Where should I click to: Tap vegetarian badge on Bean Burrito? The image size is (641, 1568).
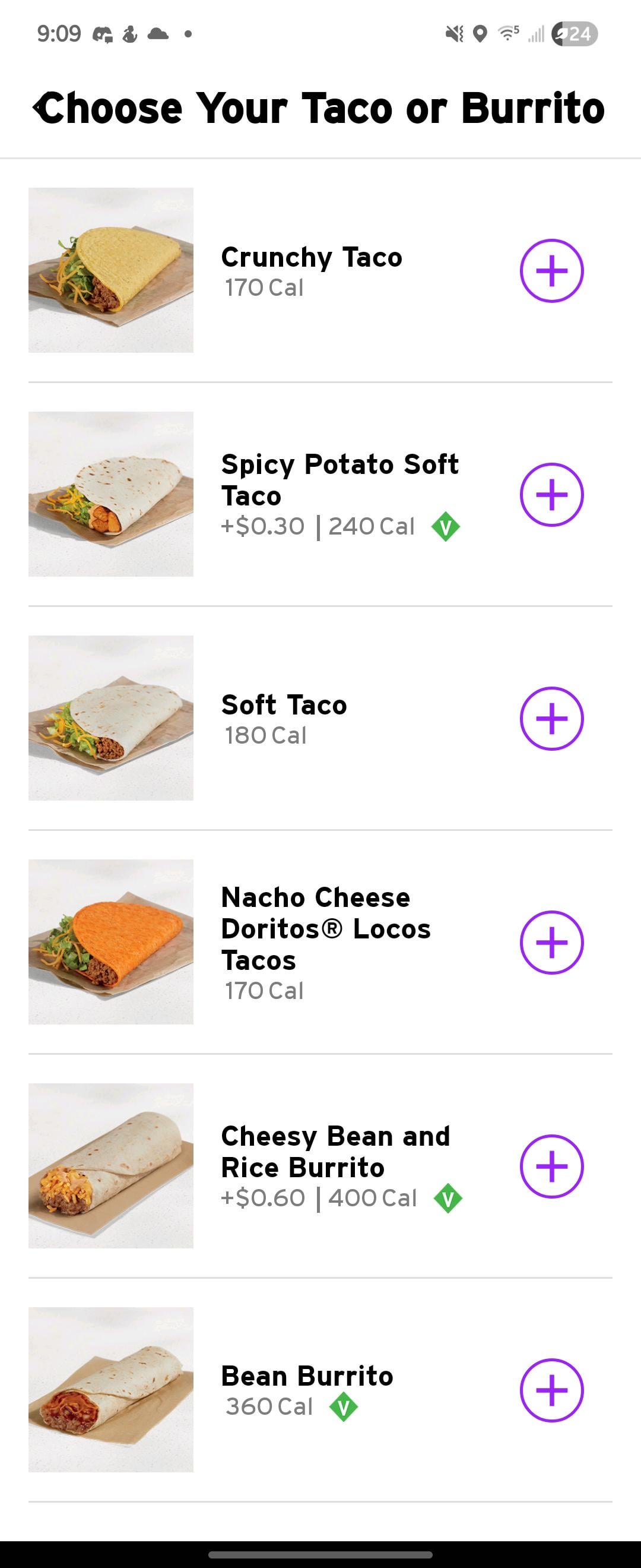344,1406
